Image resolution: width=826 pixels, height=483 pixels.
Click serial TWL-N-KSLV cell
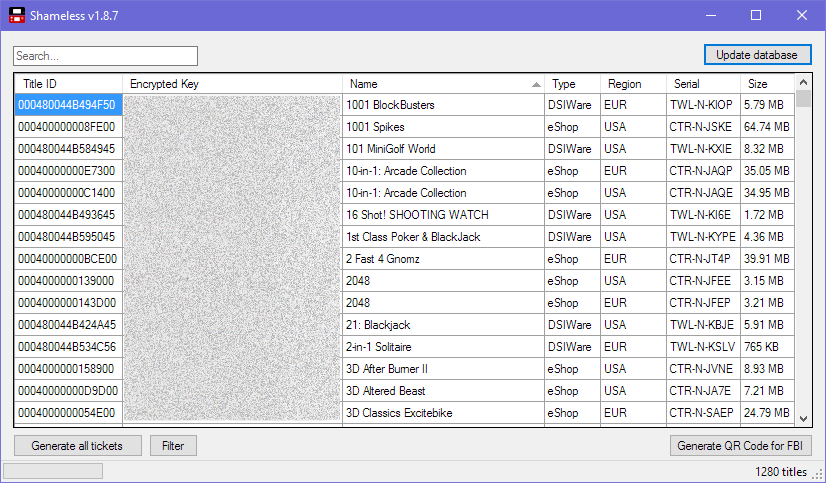(x=703, y=347)
